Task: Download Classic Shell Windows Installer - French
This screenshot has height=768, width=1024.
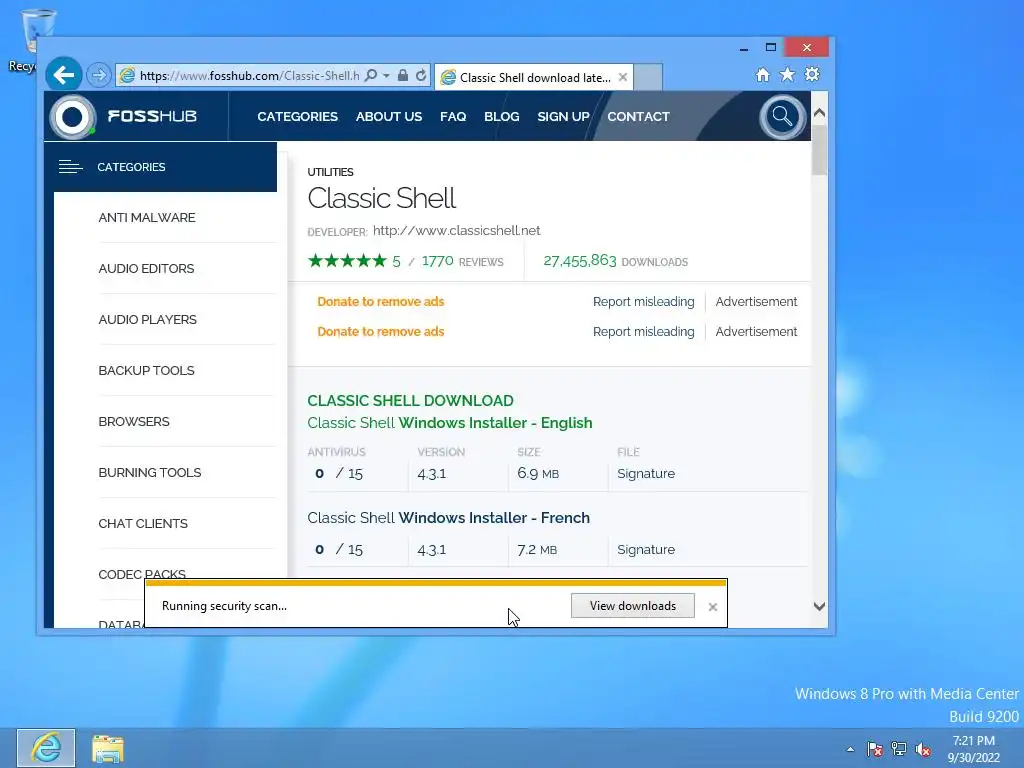Action: (448, 518)
